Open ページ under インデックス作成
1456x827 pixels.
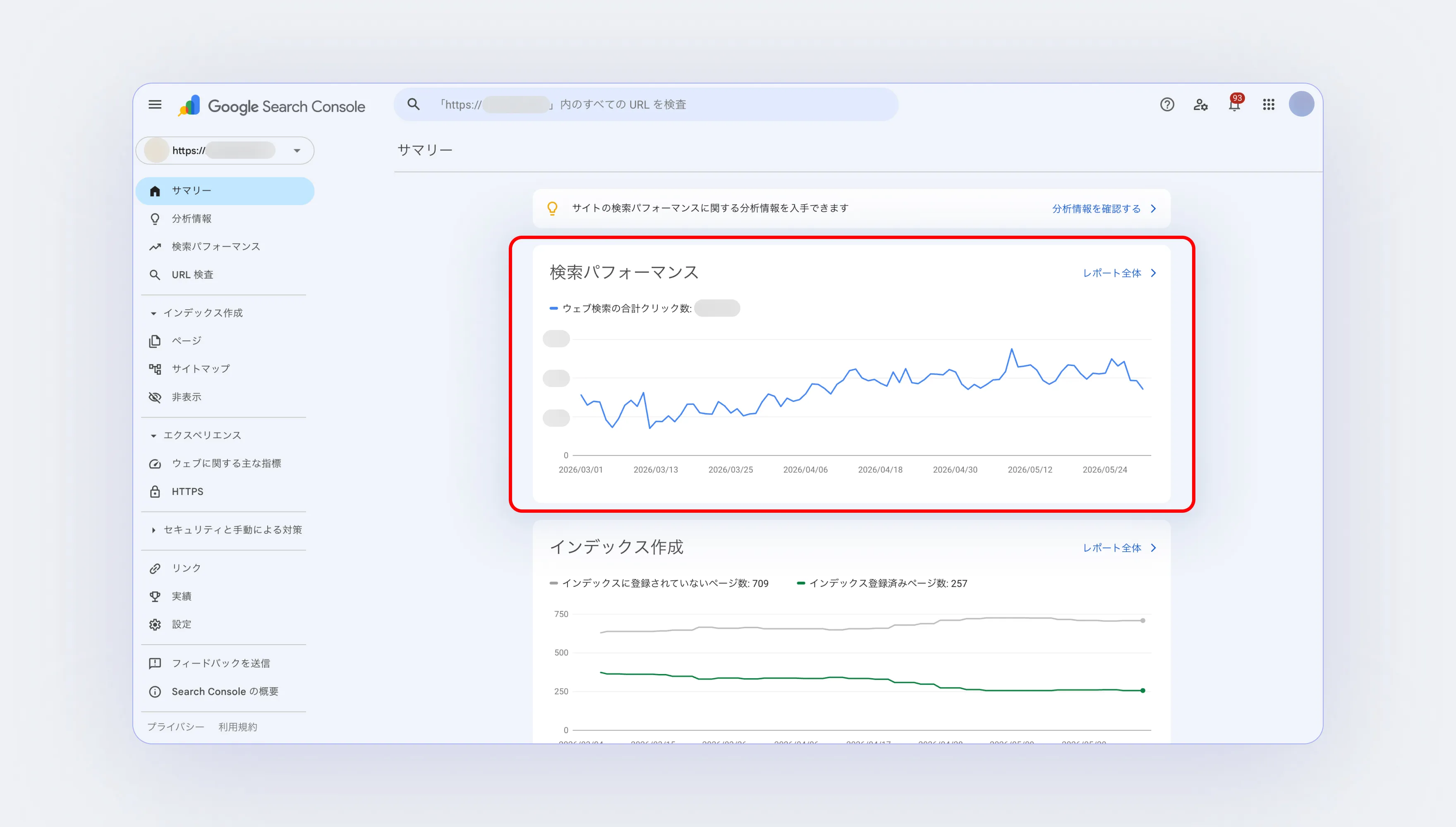[x=225, y=341]
